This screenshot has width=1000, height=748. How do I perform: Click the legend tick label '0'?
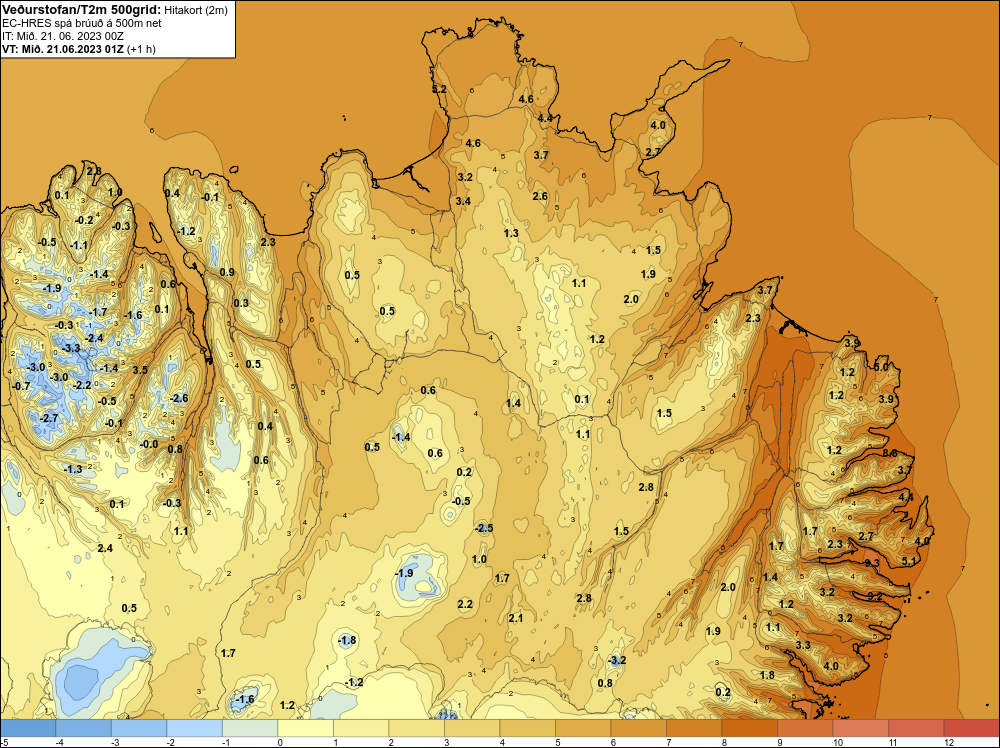(280, 742)
